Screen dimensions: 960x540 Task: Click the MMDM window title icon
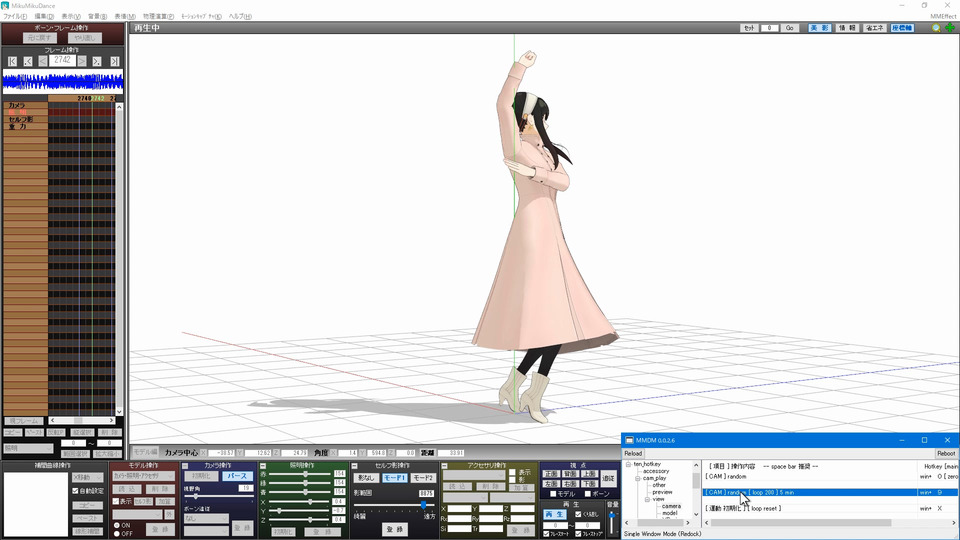[x=629, y=440]
